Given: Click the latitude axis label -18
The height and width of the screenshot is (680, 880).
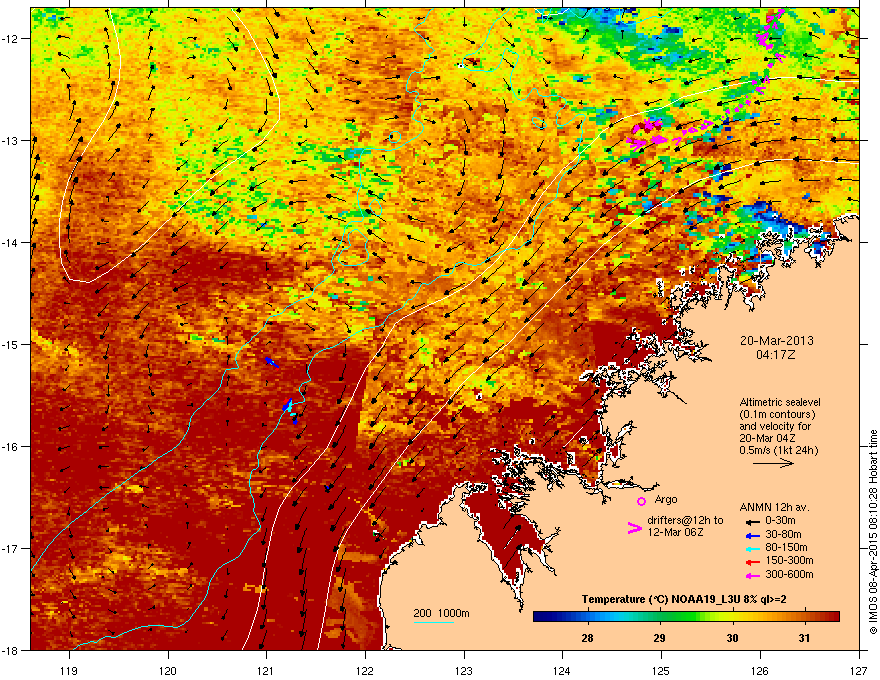Looking at the screenshot, I should (x=10, y=650).
